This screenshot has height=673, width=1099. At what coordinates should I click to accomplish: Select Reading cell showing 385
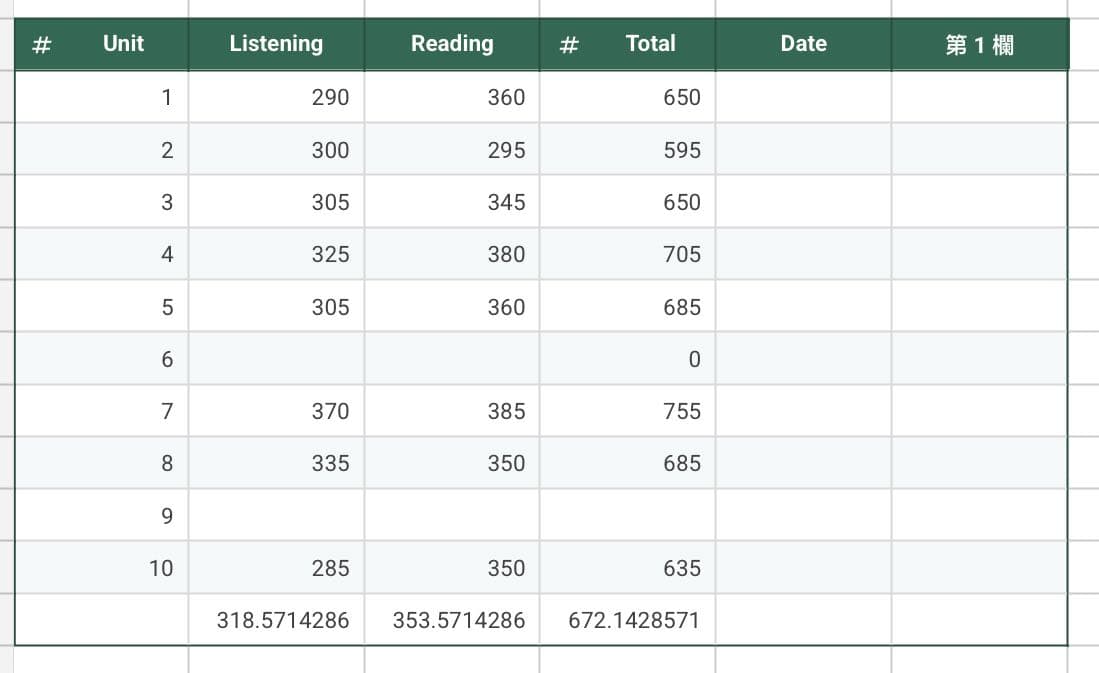click(452, 411)
